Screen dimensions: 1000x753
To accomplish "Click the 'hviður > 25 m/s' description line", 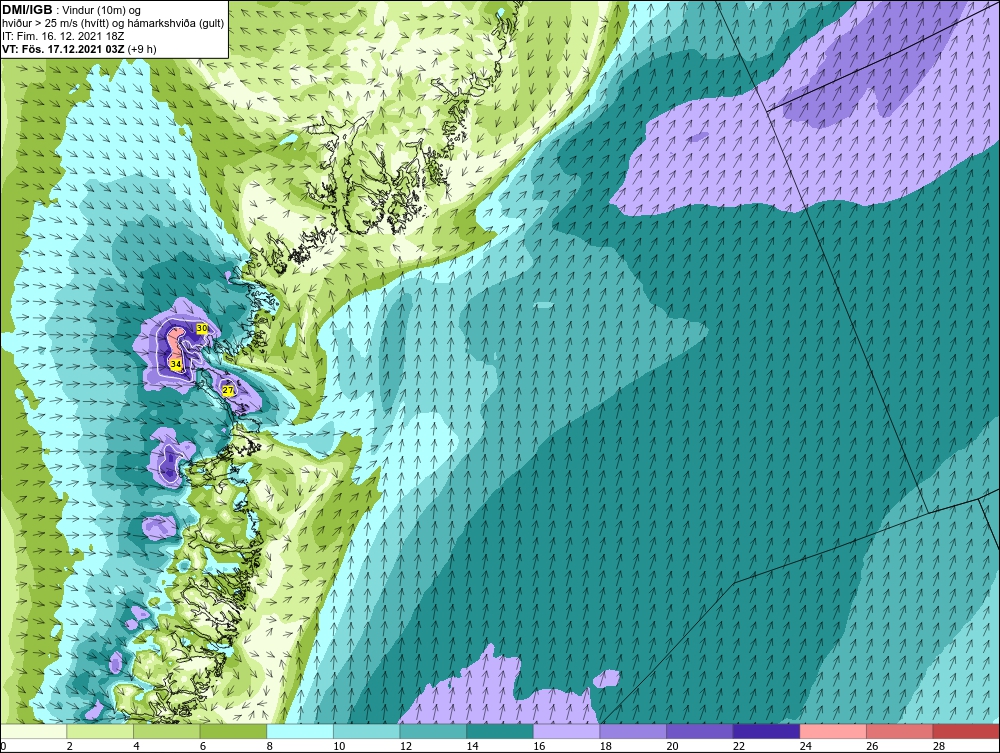I will 113,23.
